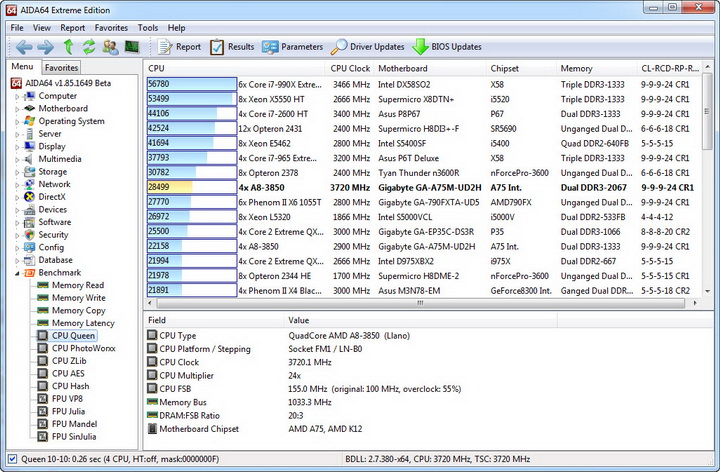Check for BIOS Updates

pyautogui.click(x=447, y=47)
